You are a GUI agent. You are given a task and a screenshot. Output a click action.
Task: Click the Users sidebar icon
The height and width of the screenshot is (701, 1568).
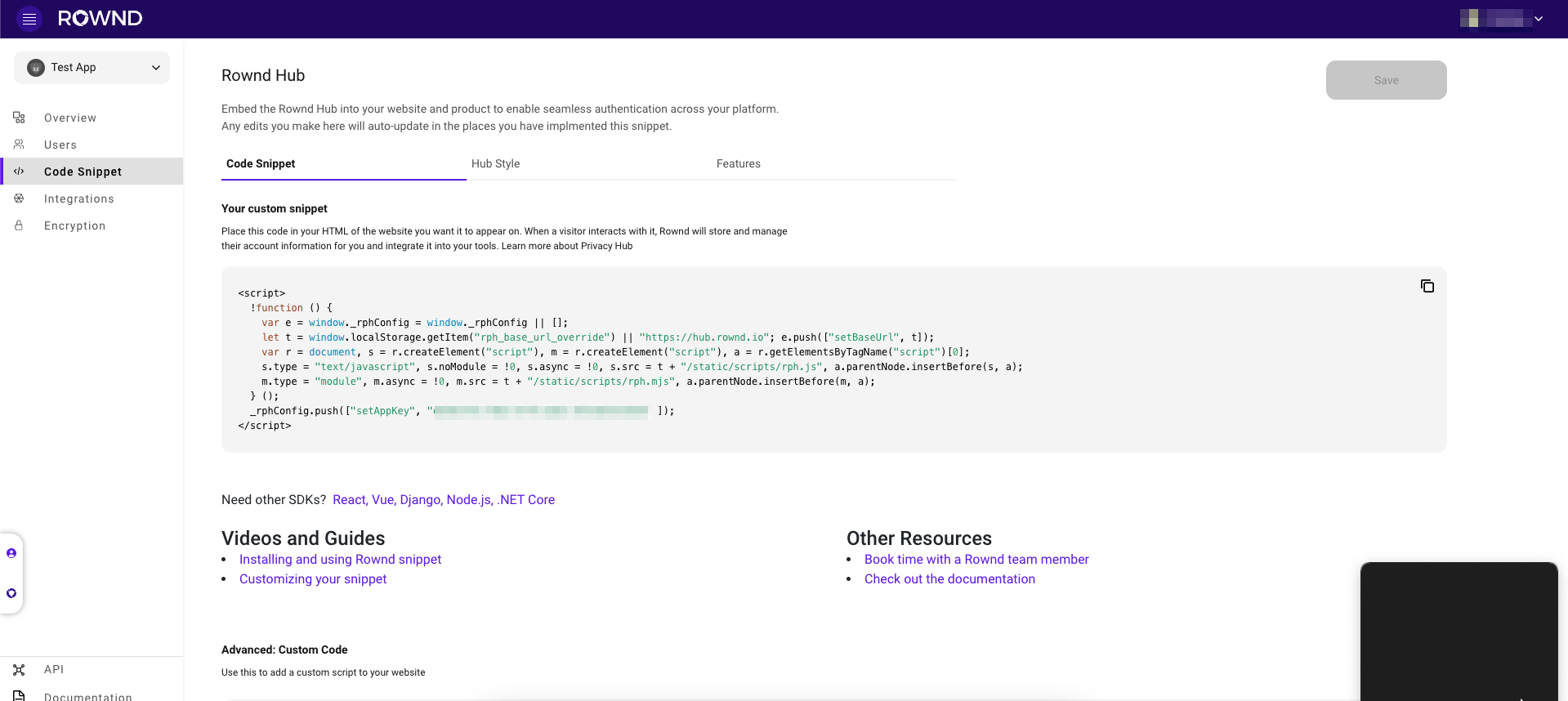(x=19, y=145)
